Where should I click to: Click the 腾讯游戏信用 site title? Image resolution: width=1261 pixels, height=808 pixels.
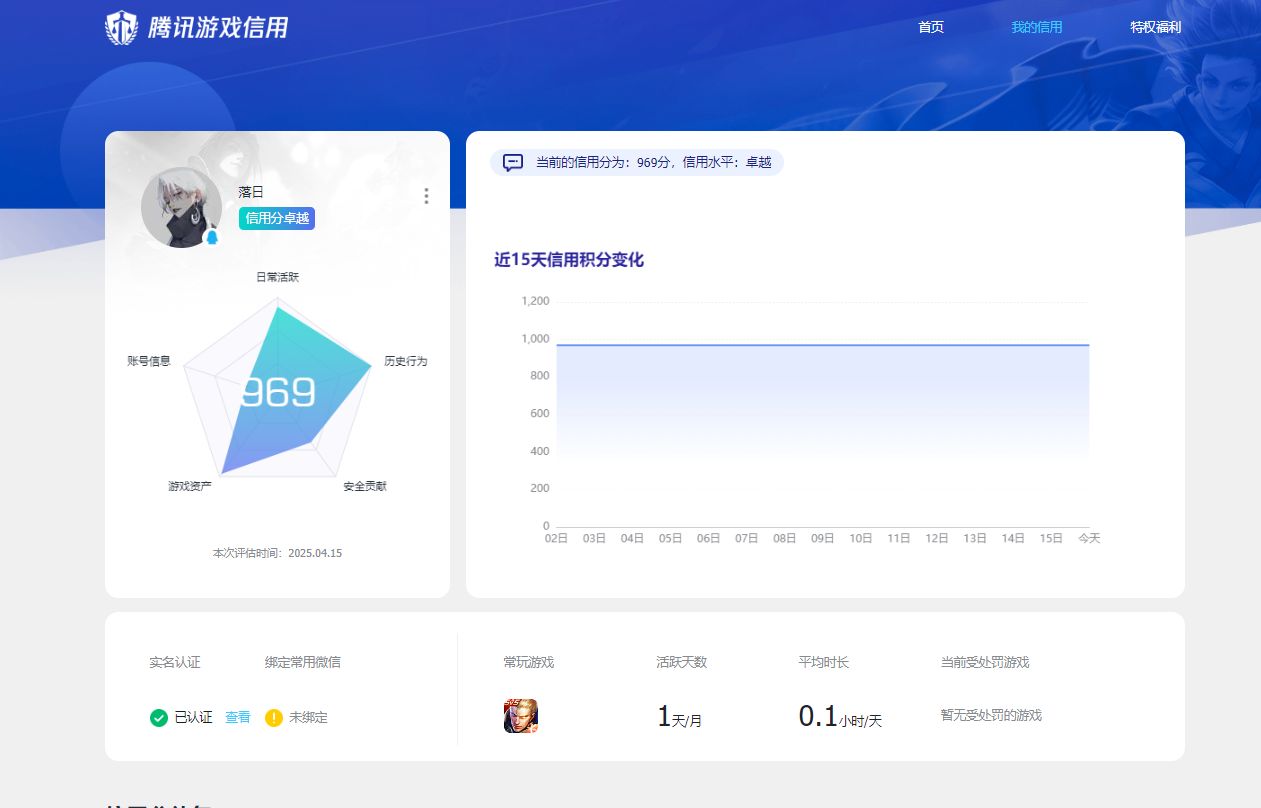pyautogui.click(x=218, y=27)
